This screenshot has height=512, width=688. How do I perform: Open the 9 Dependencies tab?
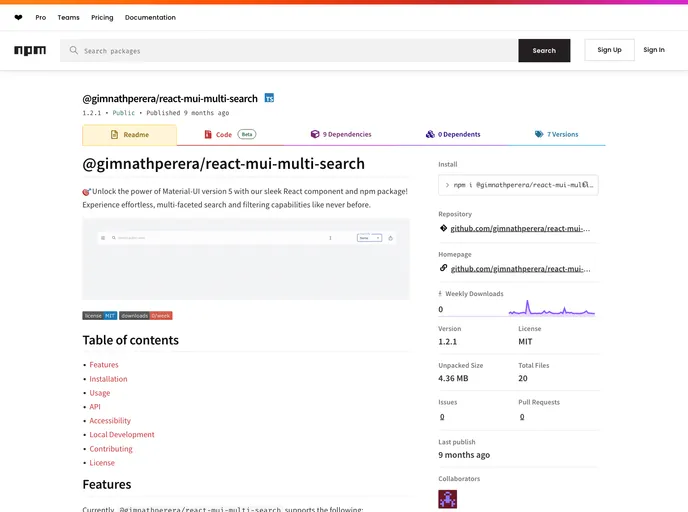(x=341, y=135)
